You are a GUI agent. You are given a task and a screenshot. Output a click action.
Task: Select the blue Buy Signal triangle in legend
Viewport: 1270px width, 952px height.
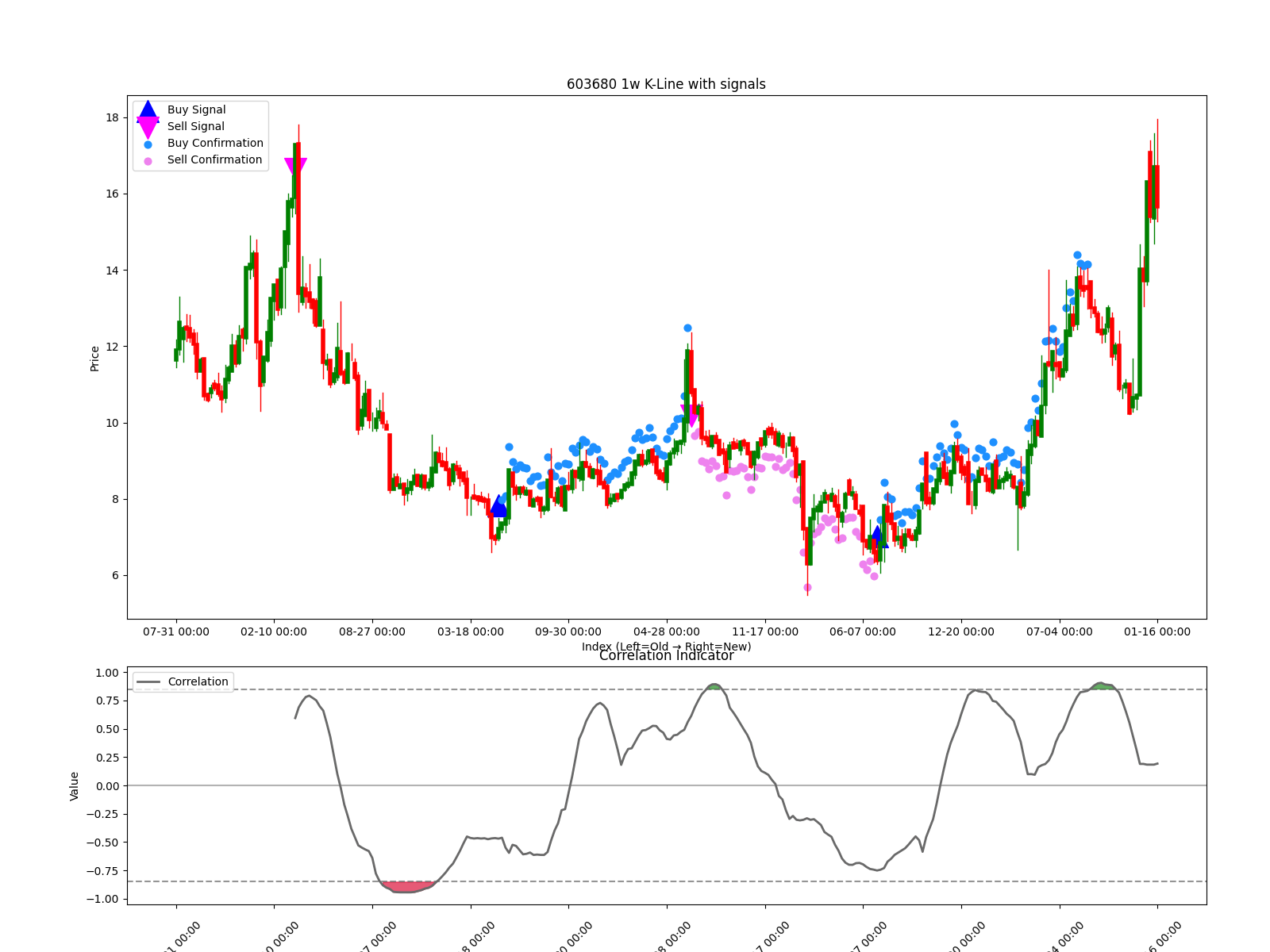point(146,109)
